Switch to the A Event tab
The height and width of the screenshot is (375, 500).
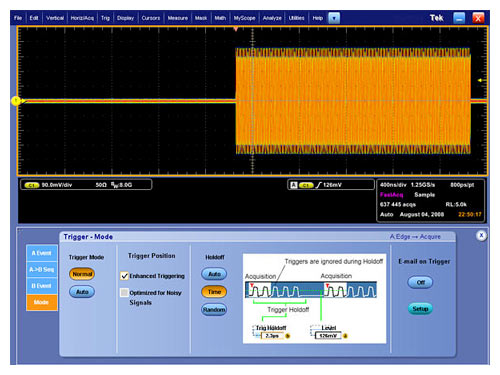coord(42,253)
